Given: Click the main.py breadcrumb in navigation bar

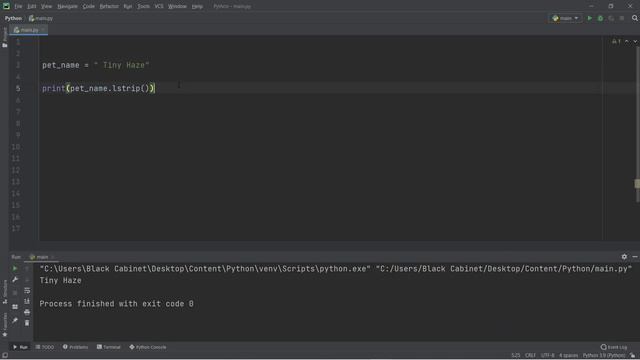Looking at the screenshot, I should [x=41, y=18].
